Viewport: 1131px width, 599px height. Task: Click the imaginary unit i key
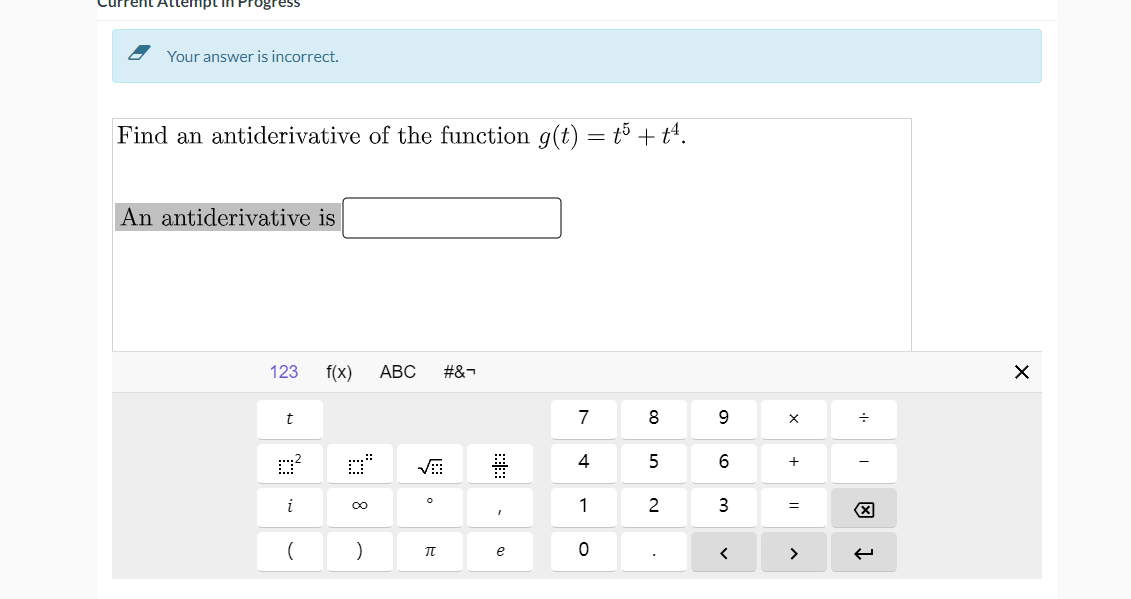pos(290,507)
